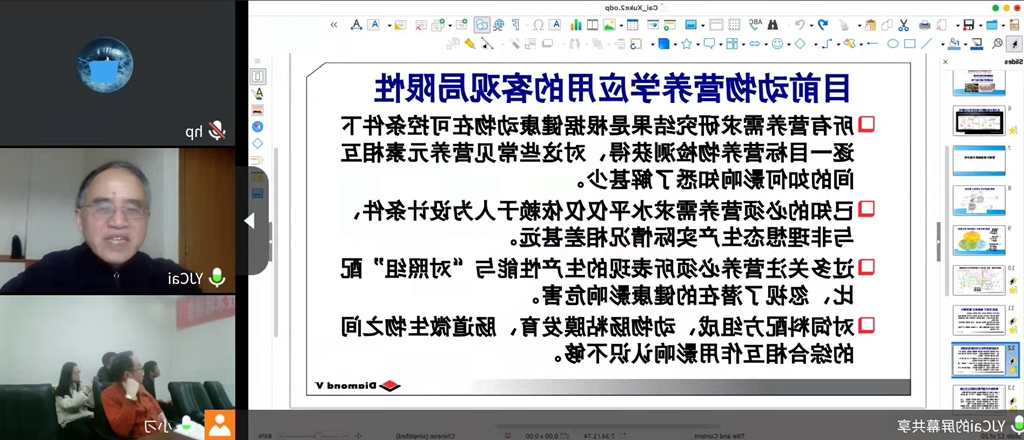Click the Duplicate Slide icon

[x=438, y=25]
